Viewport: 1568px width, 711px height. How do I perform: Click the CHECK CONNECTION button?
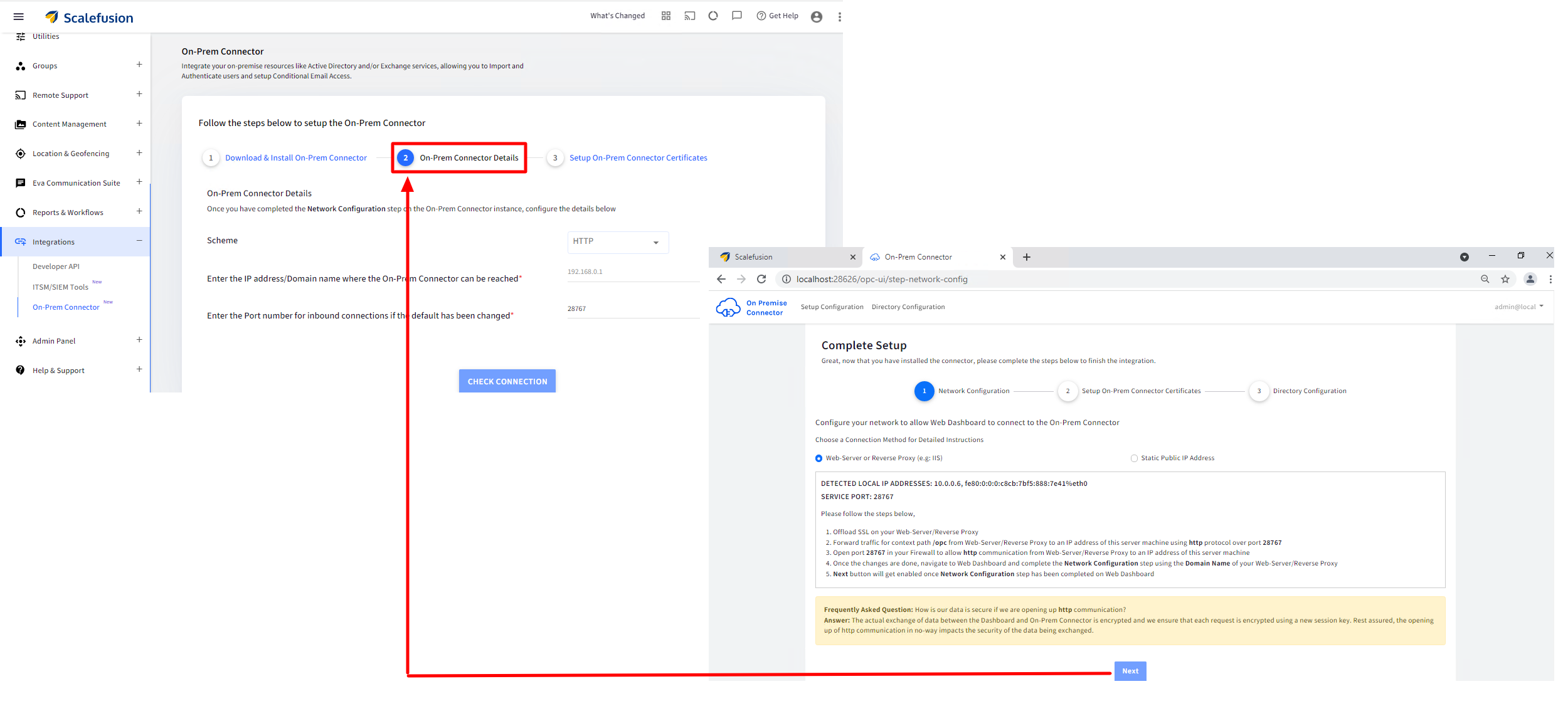(x=507, y=381)
